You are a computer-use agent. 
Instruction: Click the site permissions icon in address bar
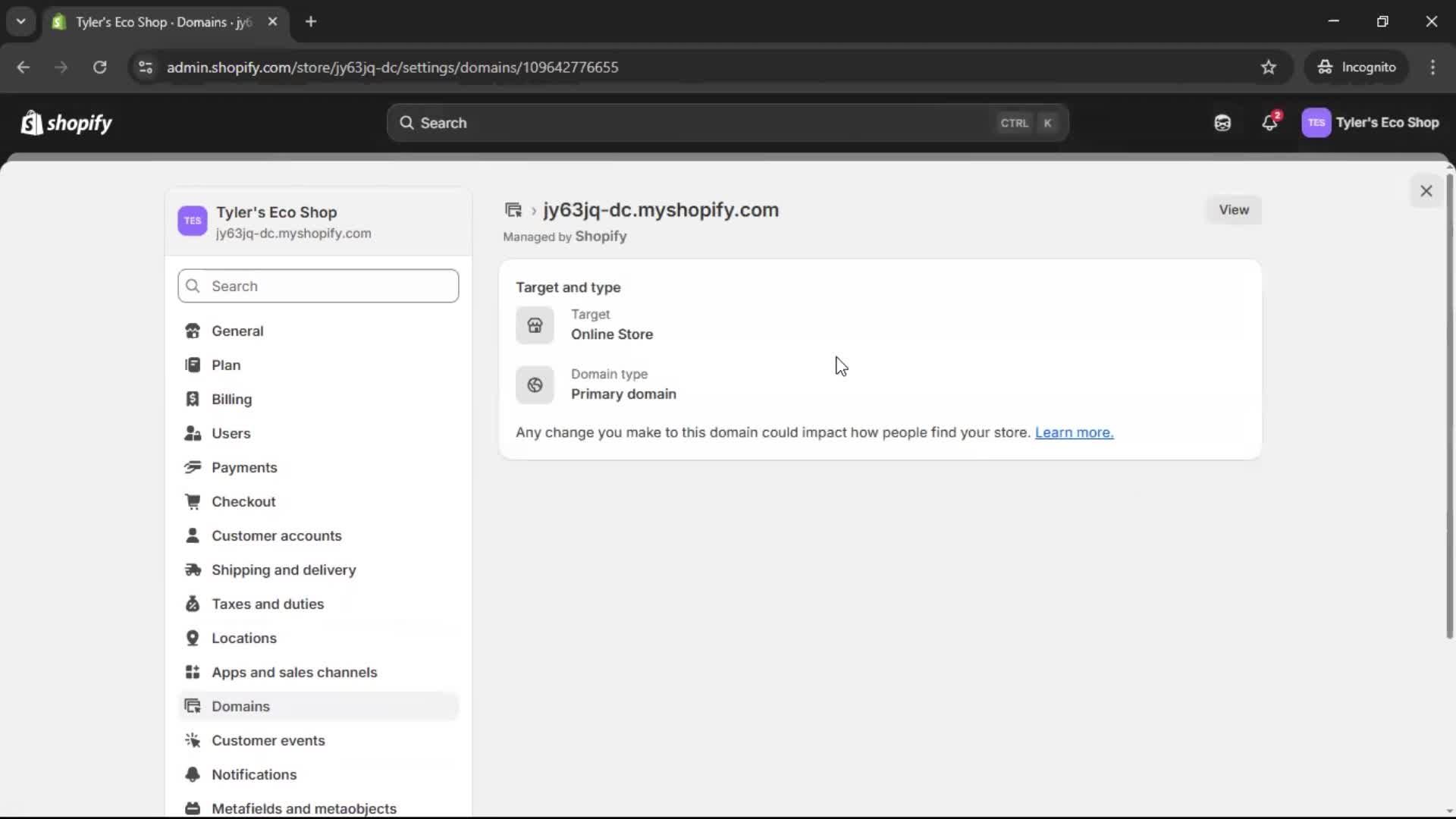(145, 67)
